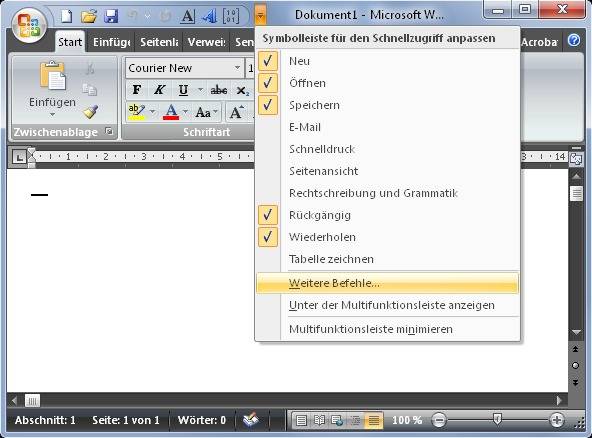Viewport: 592px width, 438px height.
Task: Choose Weitere Befehle... menu entry
Action: pos(387,283)
